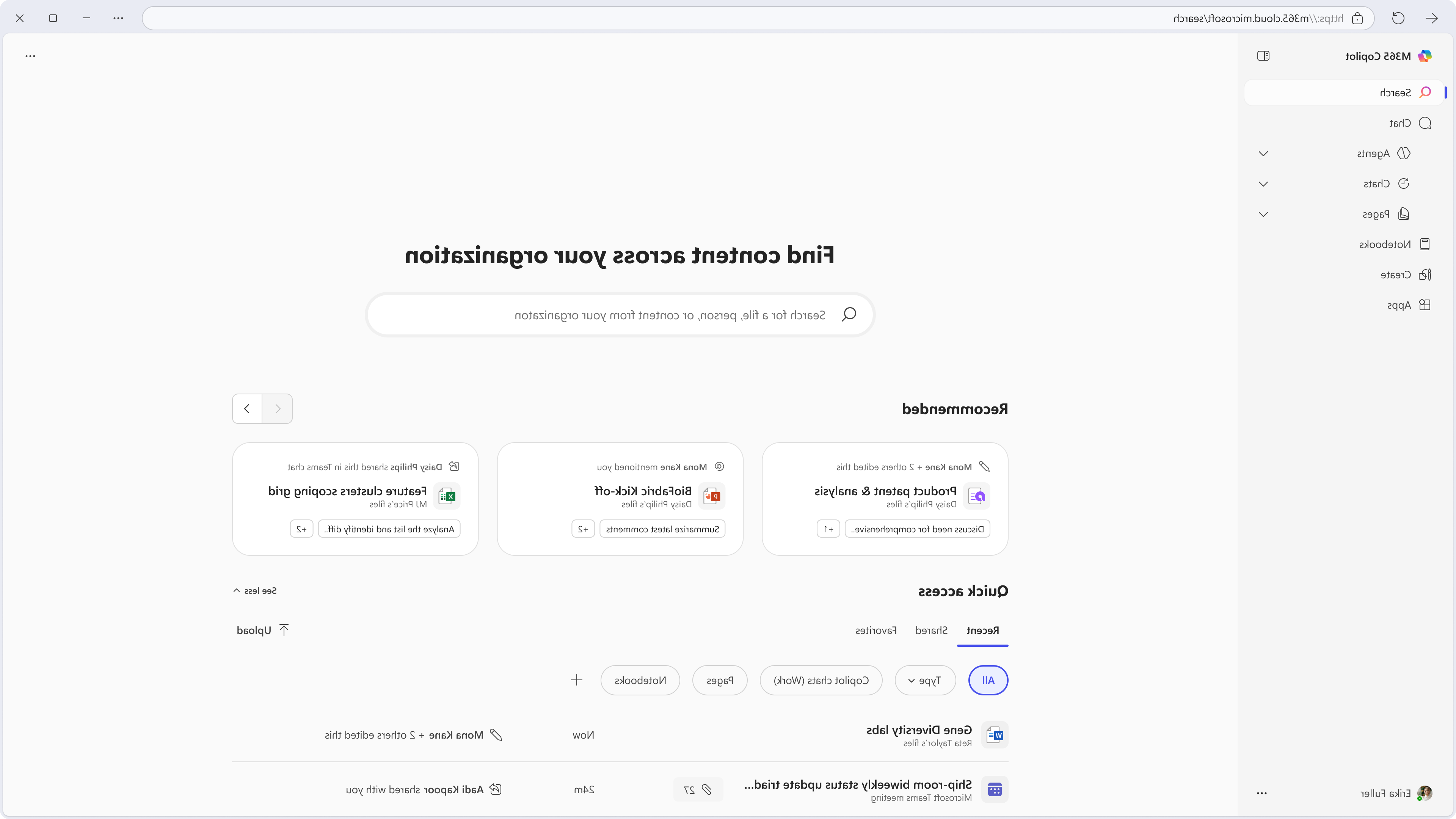1456x819 pixels.
Task: Select the All filter pill
Action: pyautogui.click(x=988, y=681)
